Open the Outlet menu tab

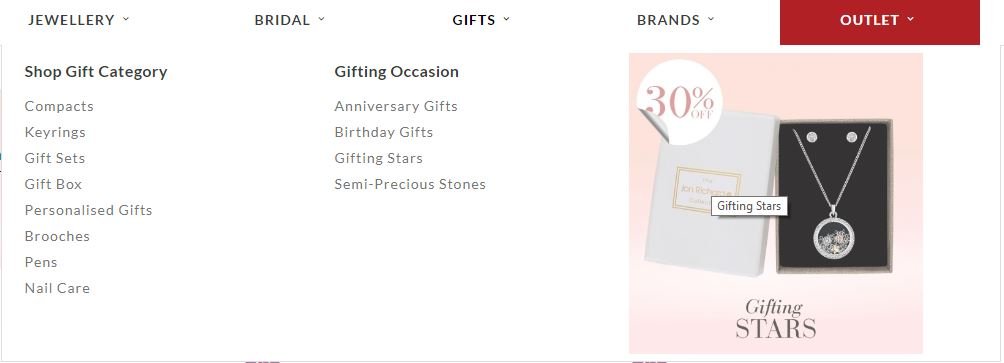tap(880, 22)
